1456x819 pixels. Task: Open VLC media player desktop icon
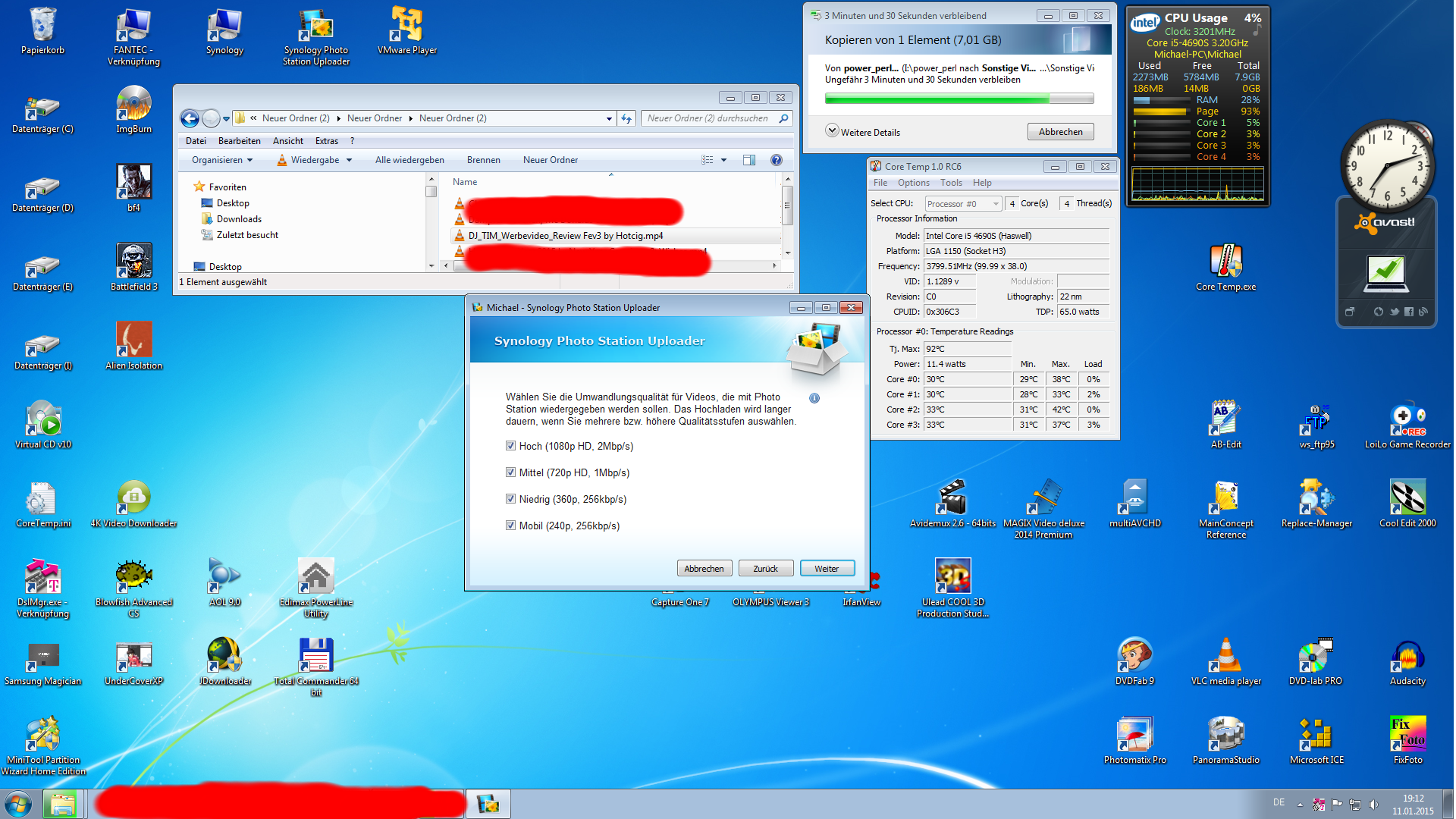click(x=1225, y=657)
